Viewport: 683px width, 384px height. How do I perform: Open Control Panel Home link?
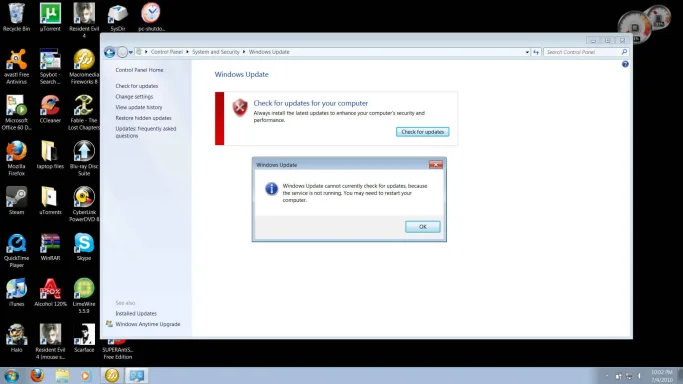[139, 70]
